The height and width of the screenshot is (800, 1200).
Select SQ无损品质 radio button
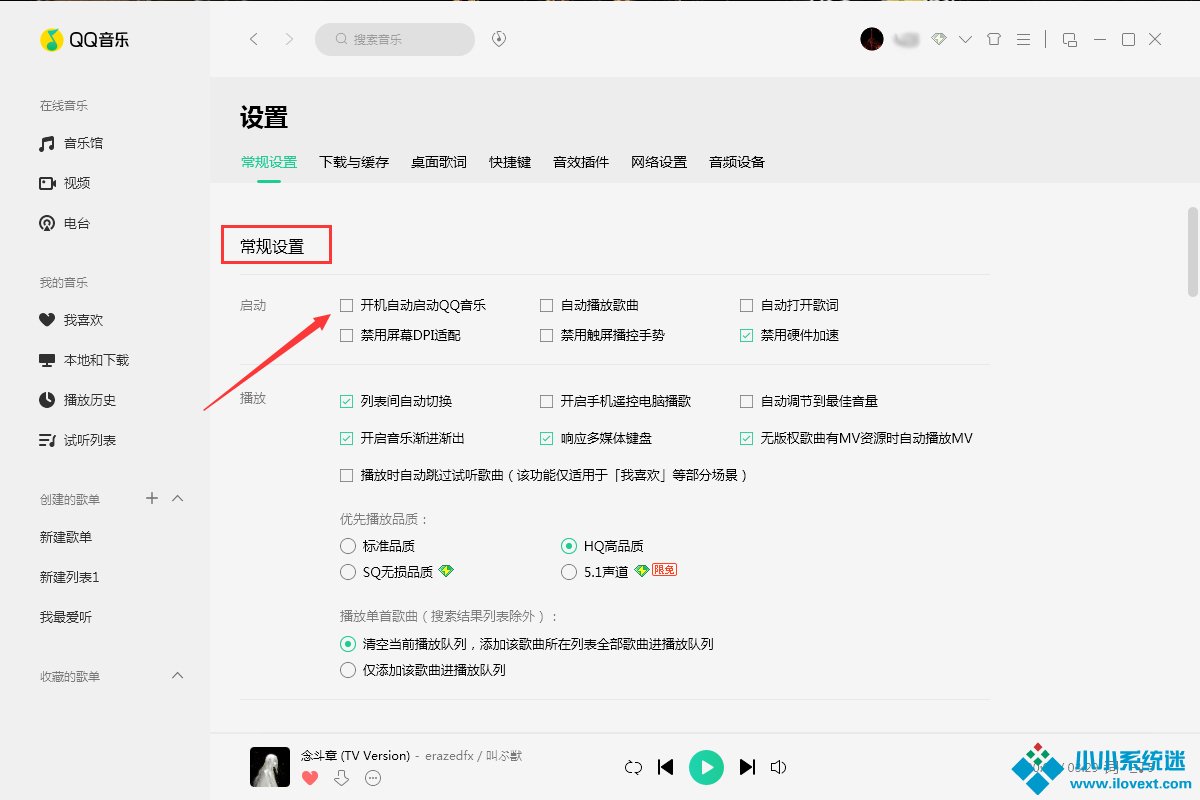(348, 572)
